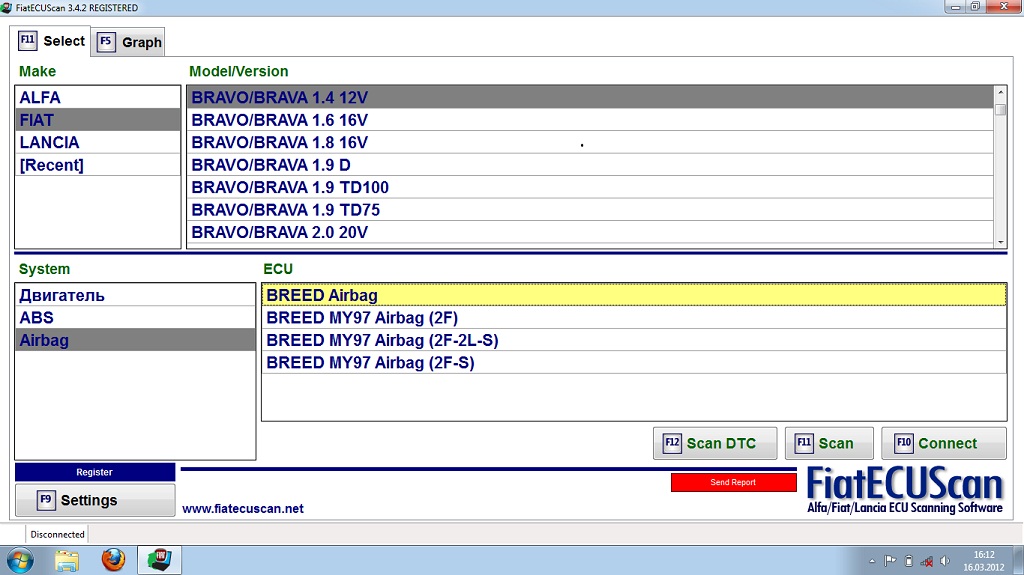Screen dimensions: 1024x575
Task: Open the [Recent] make entry
Action: (97, 165)
